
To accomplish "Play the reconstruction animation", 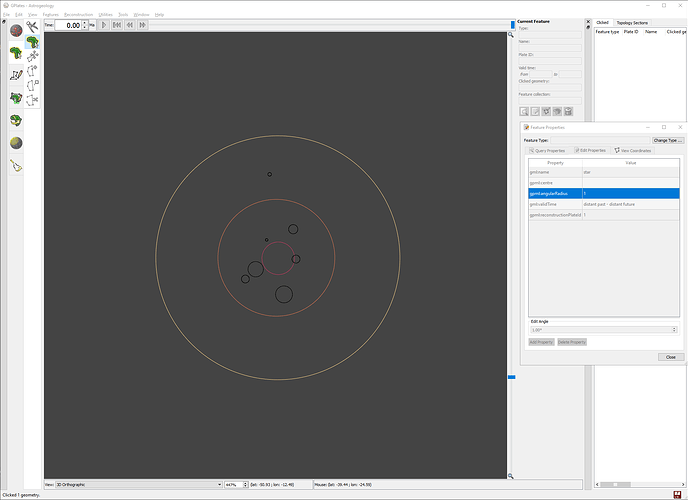I will 104,25.
